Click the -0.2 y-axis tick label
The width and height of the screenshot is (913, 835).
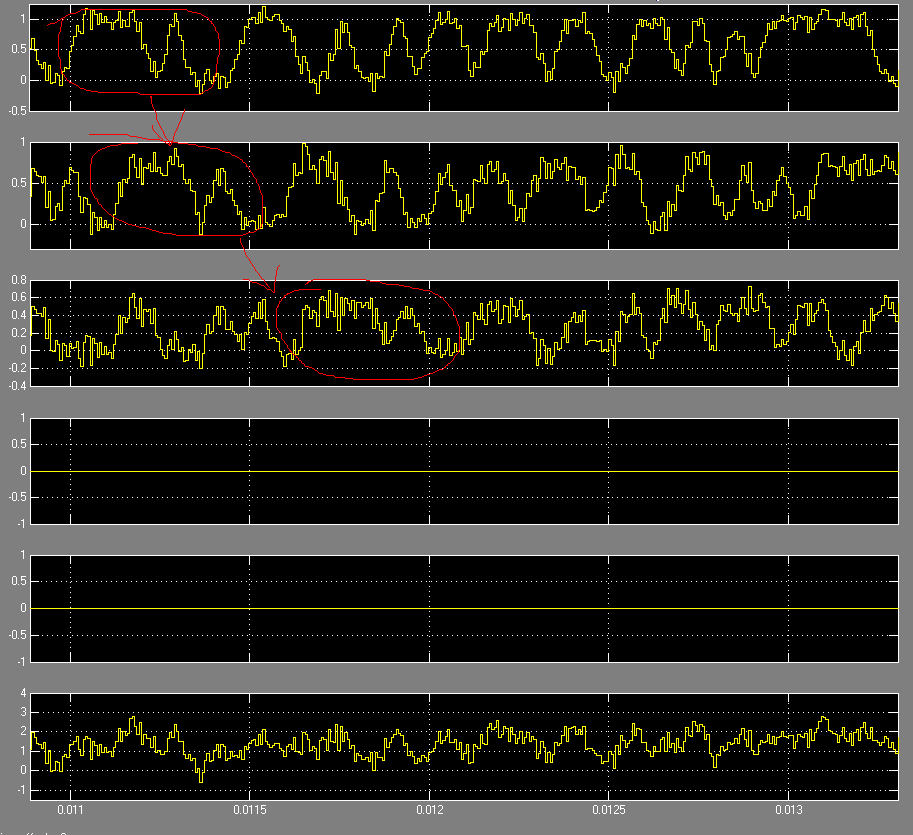tap(17, 368)
